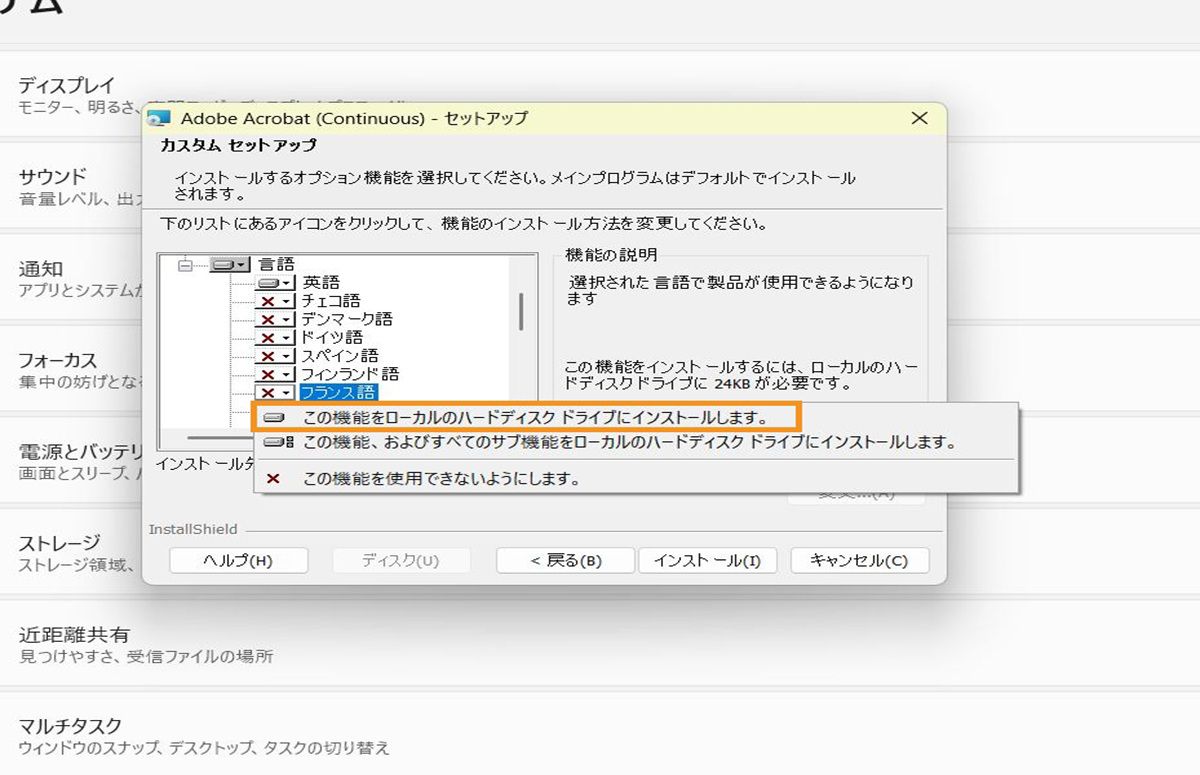The image size is (1200, 775).
Task: Click the vertical scrollbar of the feature tree
Action: [521, 311]
